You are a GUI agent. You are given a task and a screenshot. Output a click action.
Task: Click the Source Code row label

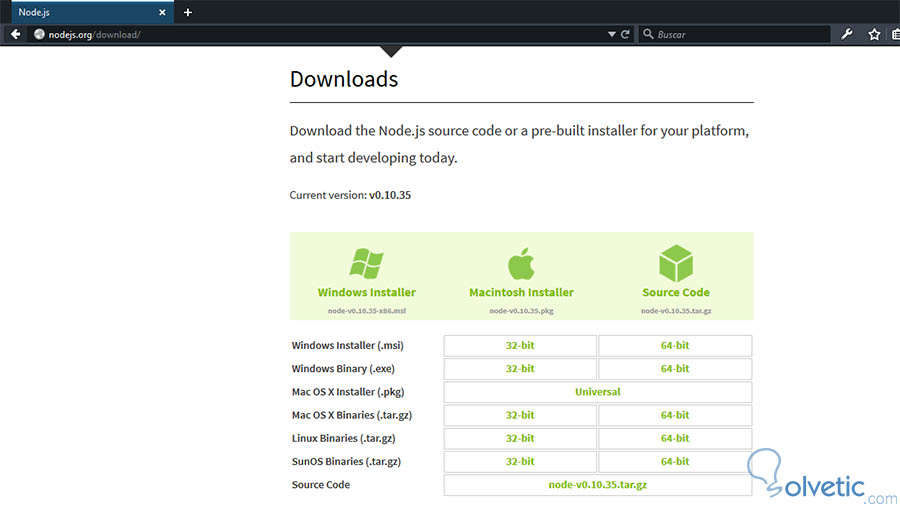click(321, 485)
